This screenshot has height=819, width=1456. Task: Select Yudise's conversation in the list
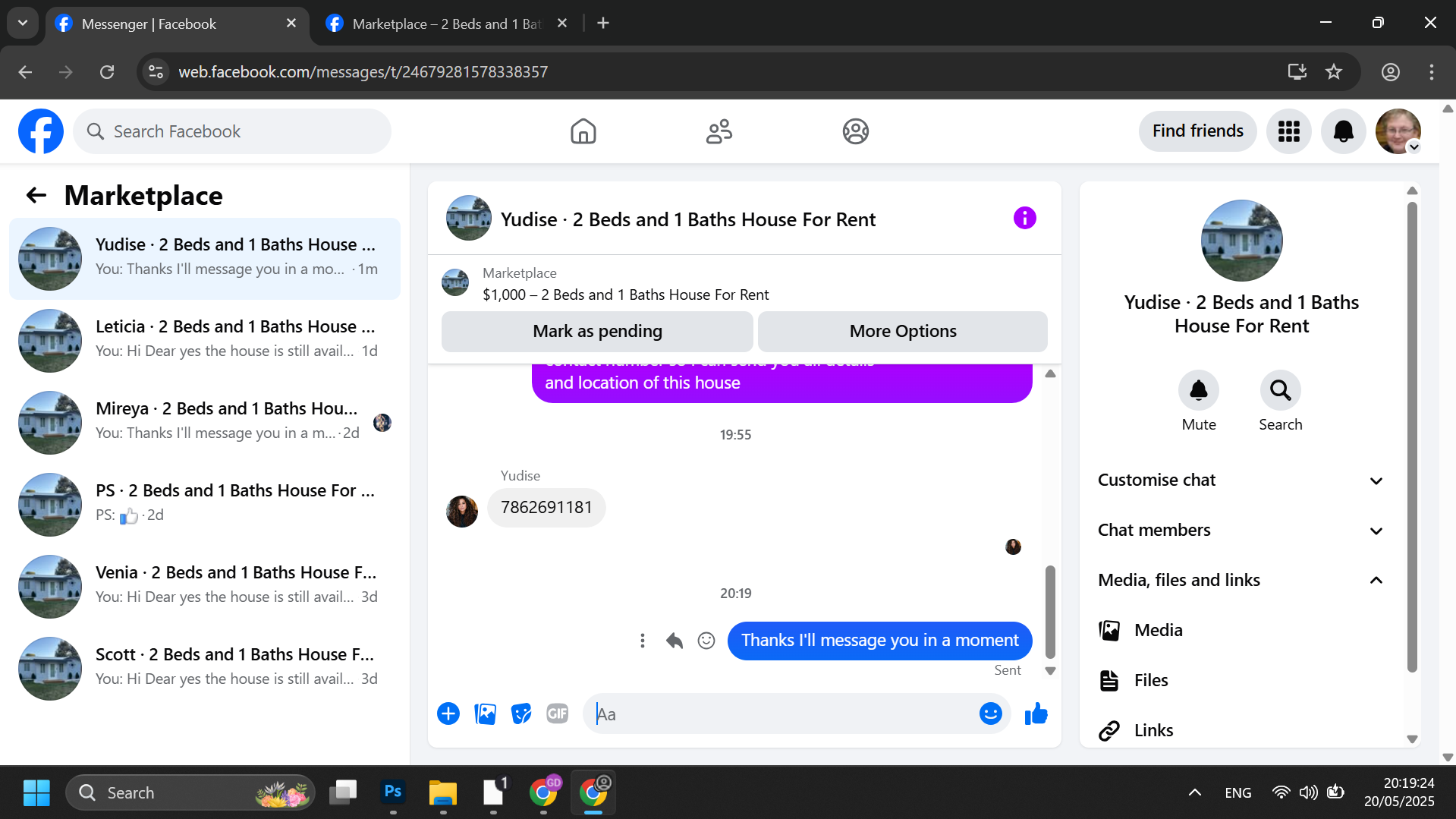pyautogui.click(x=205, y=258)
